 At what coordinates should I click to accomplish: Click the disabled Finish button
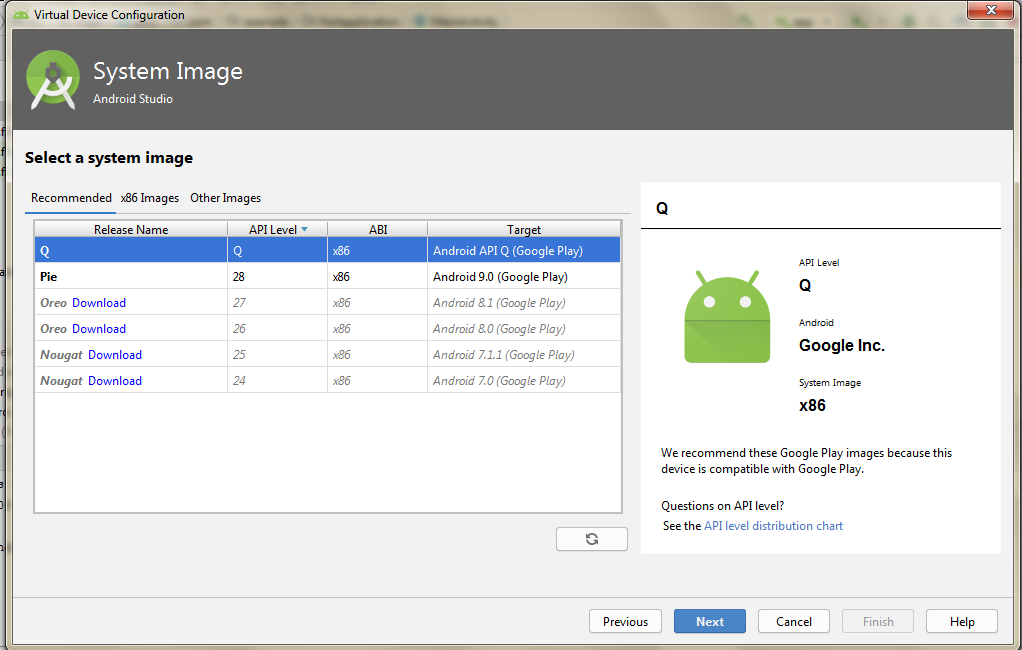pos(878,621)
